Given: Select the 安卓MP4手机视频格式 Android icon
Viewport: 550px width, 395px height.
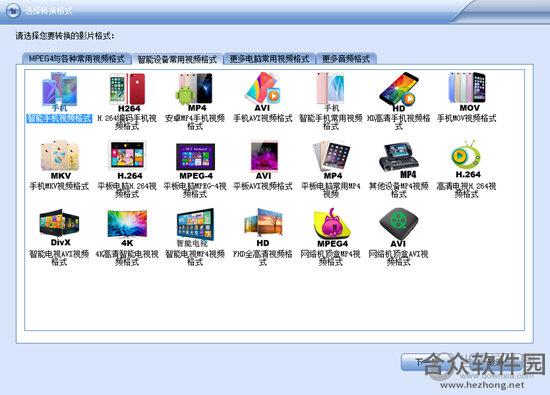Looking at the screenshot, I should click(x=195, y=92).
